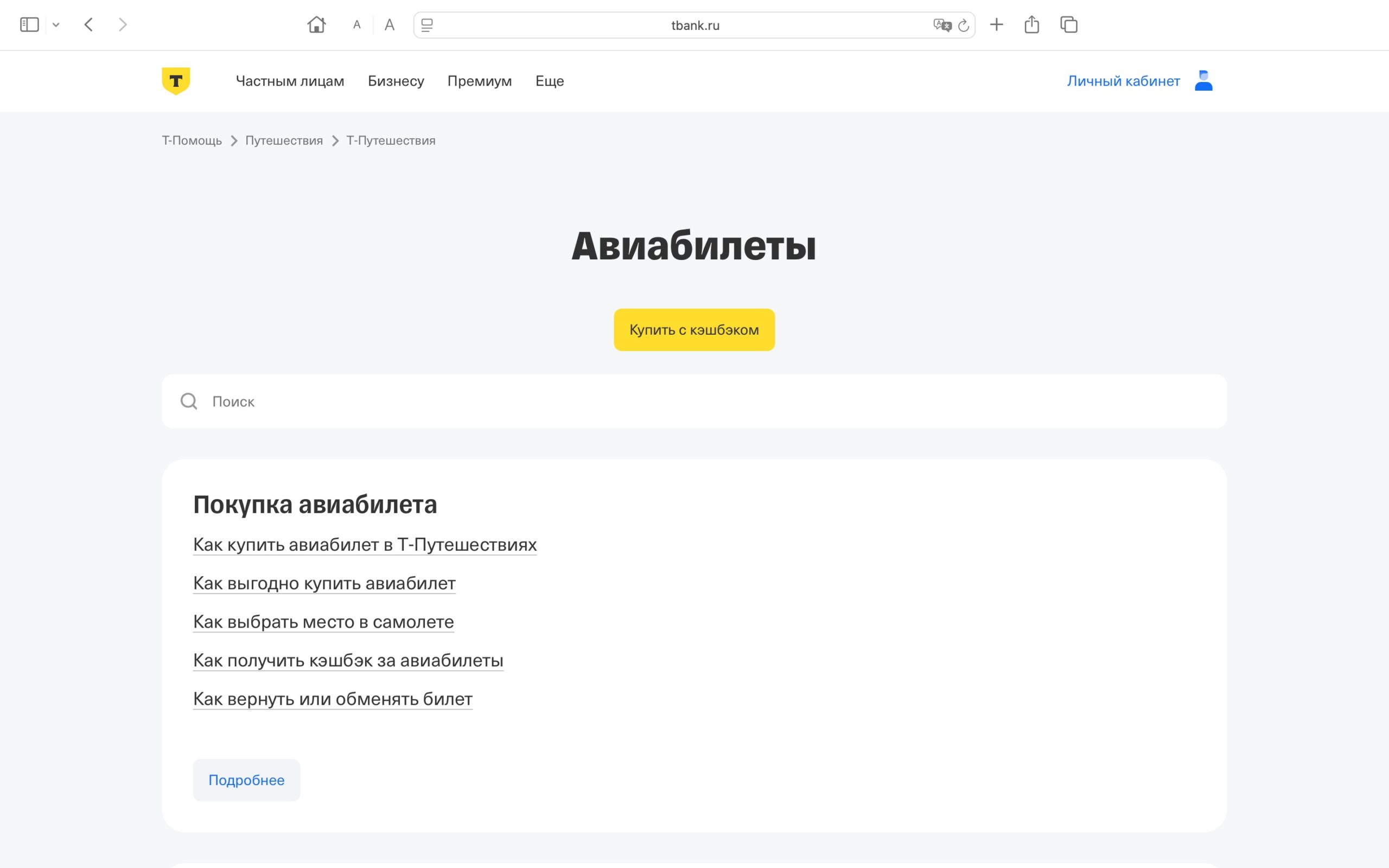Click the T-Bank yellow shield logo
The width and height of the screenshot is (1389, 868).
pyautogui.click(x=176, y=81)
